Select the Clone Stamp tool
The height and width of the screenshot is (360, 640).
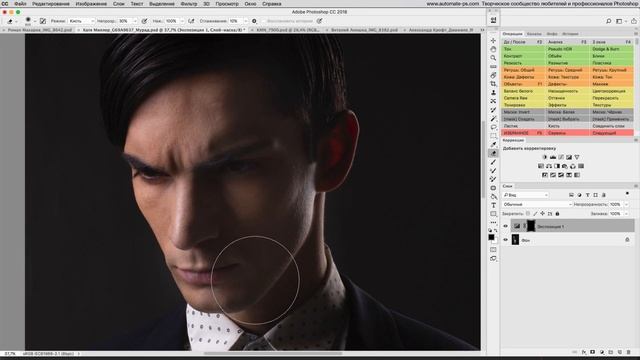click(493, 92)
